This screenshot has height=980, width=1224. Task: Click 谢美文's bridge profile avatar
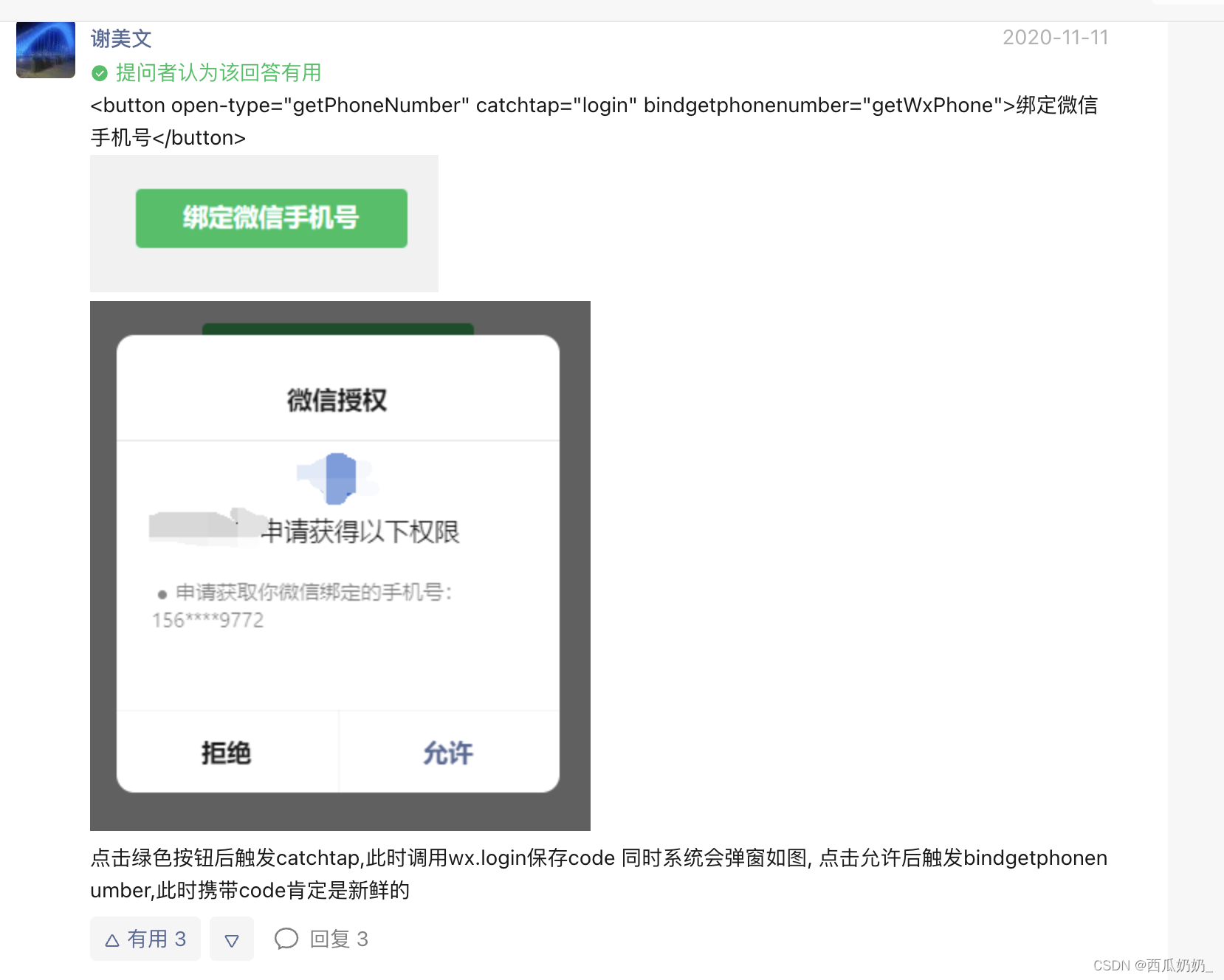click(45, 49)
